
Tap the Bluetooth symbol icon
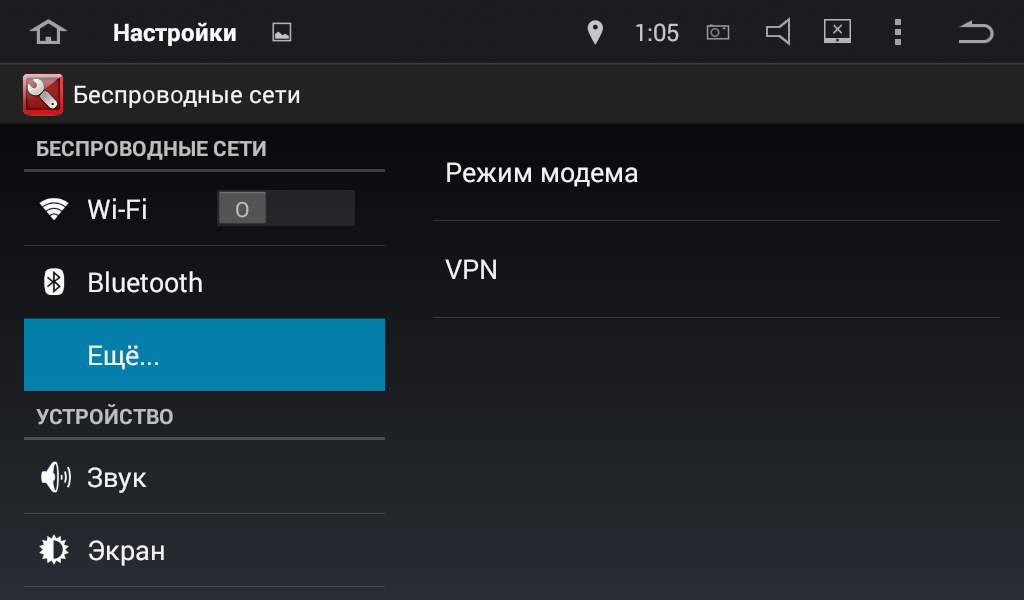(54, 282)
